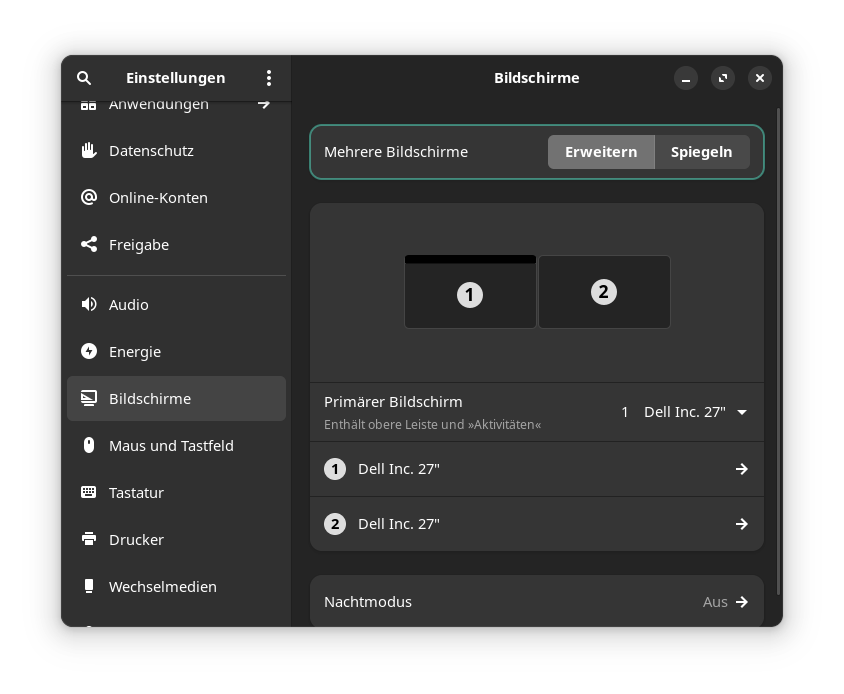Select monitor 1 in the arrangement preview
This screenshot has width=844, height=694.
tap(470, 292)
